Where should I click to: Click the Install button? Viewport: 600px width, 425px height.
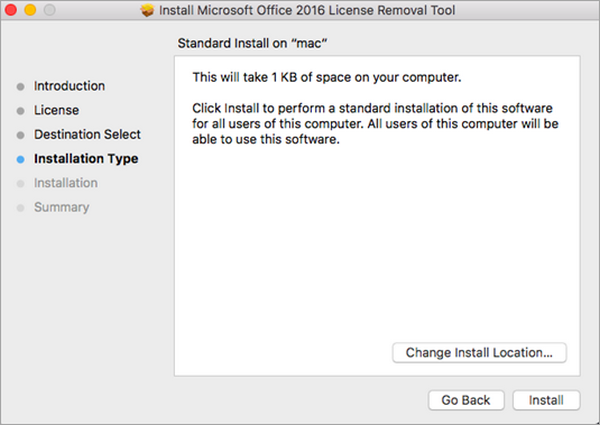point(546,400)
